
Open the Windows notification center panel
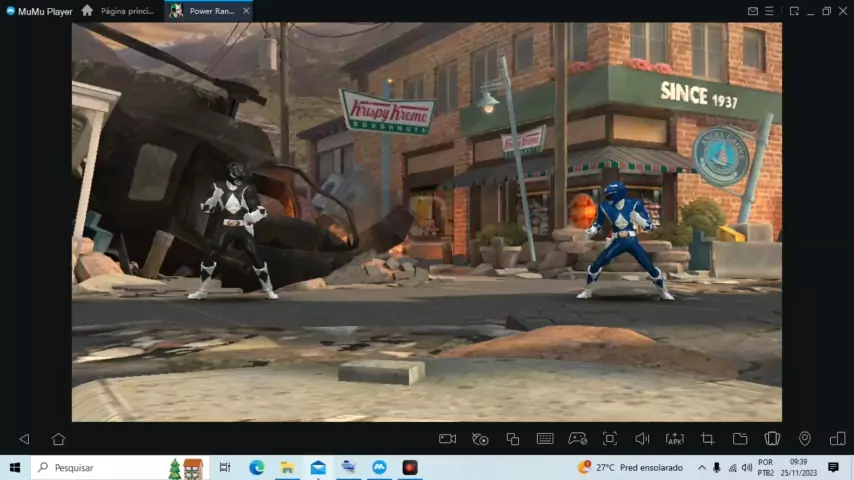point(833,468)
